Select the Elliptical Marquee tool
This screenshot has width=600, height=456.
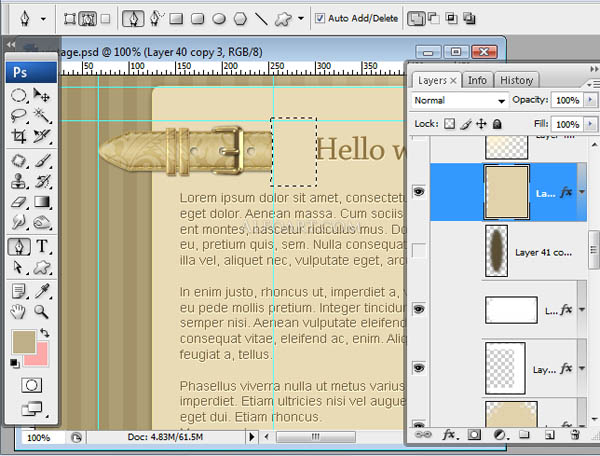point(18,95)
